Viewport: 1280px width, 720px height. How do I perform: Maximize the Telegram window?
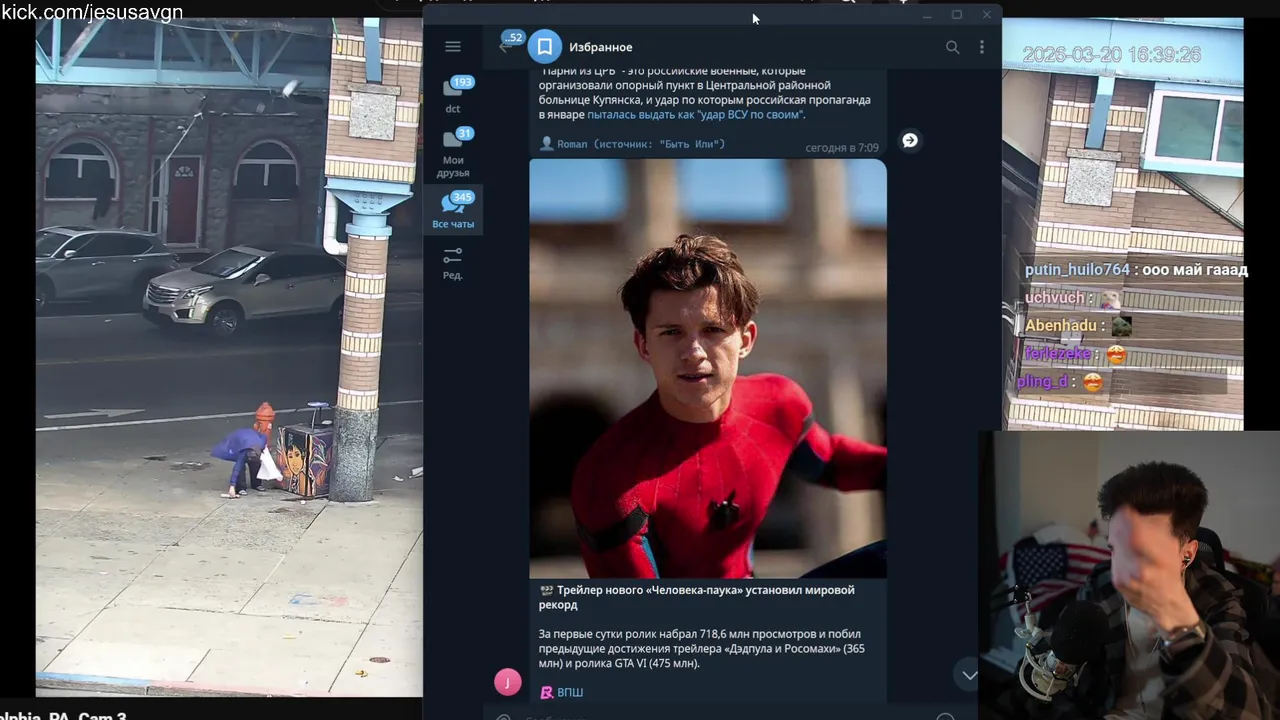point(957,15)
